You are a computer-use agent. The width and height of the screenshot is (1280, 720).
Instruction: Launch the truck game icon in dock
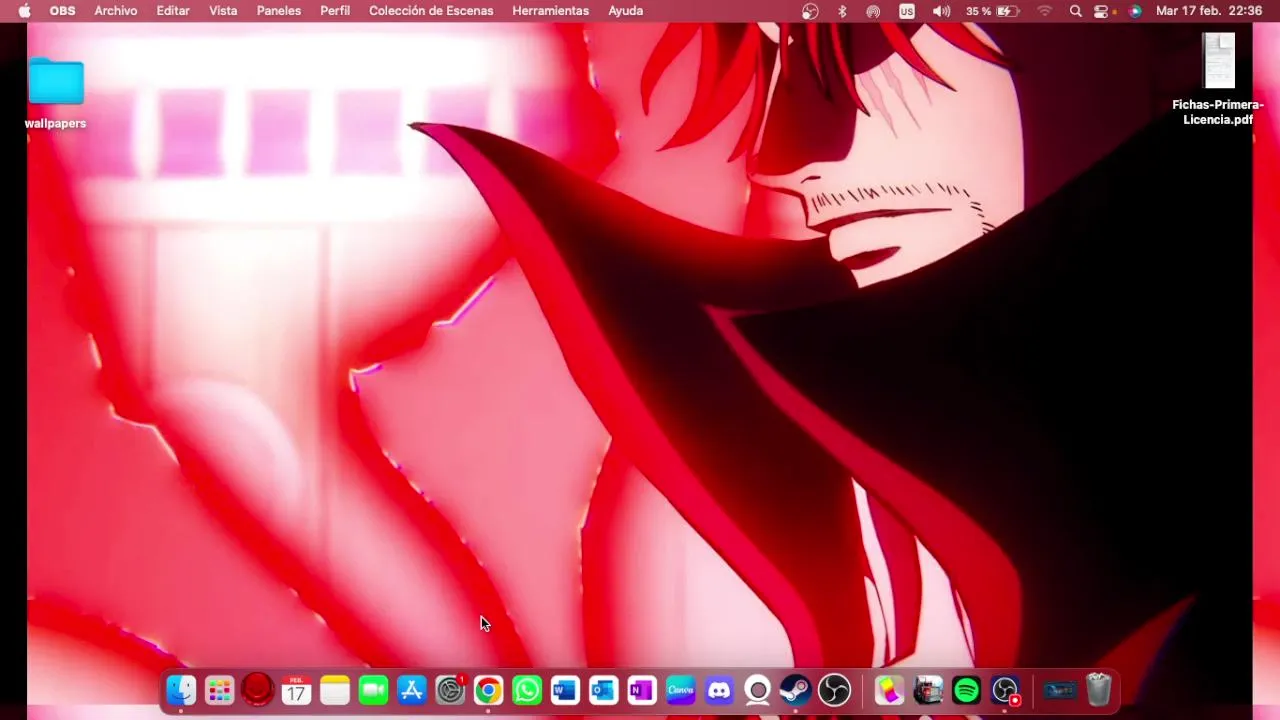tap(928, 690)
